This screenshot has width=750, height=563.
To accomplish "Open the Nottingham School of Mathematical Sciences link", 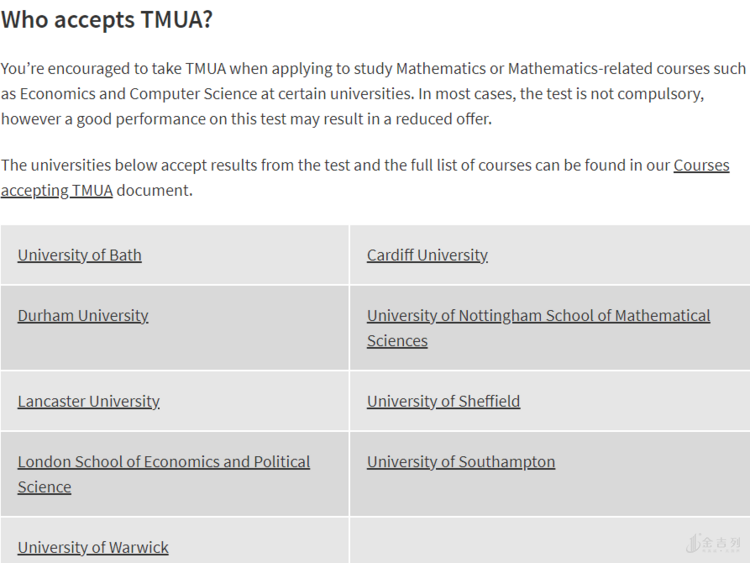I will click(538, 316).
